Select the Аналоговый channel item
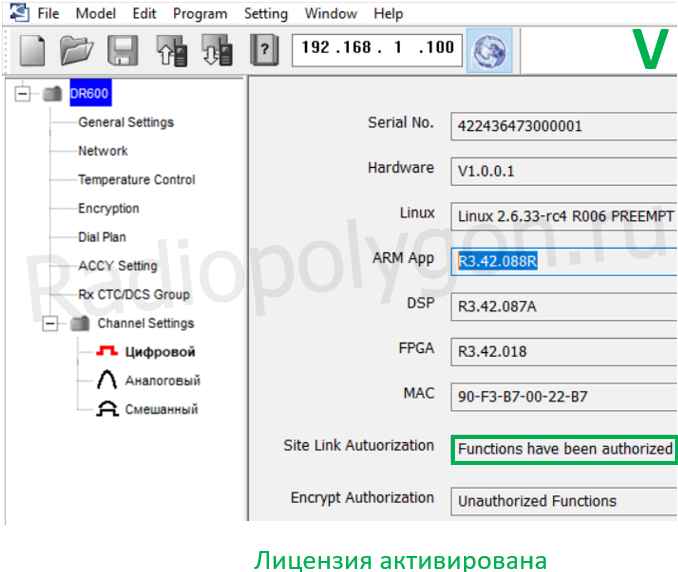 162,381
